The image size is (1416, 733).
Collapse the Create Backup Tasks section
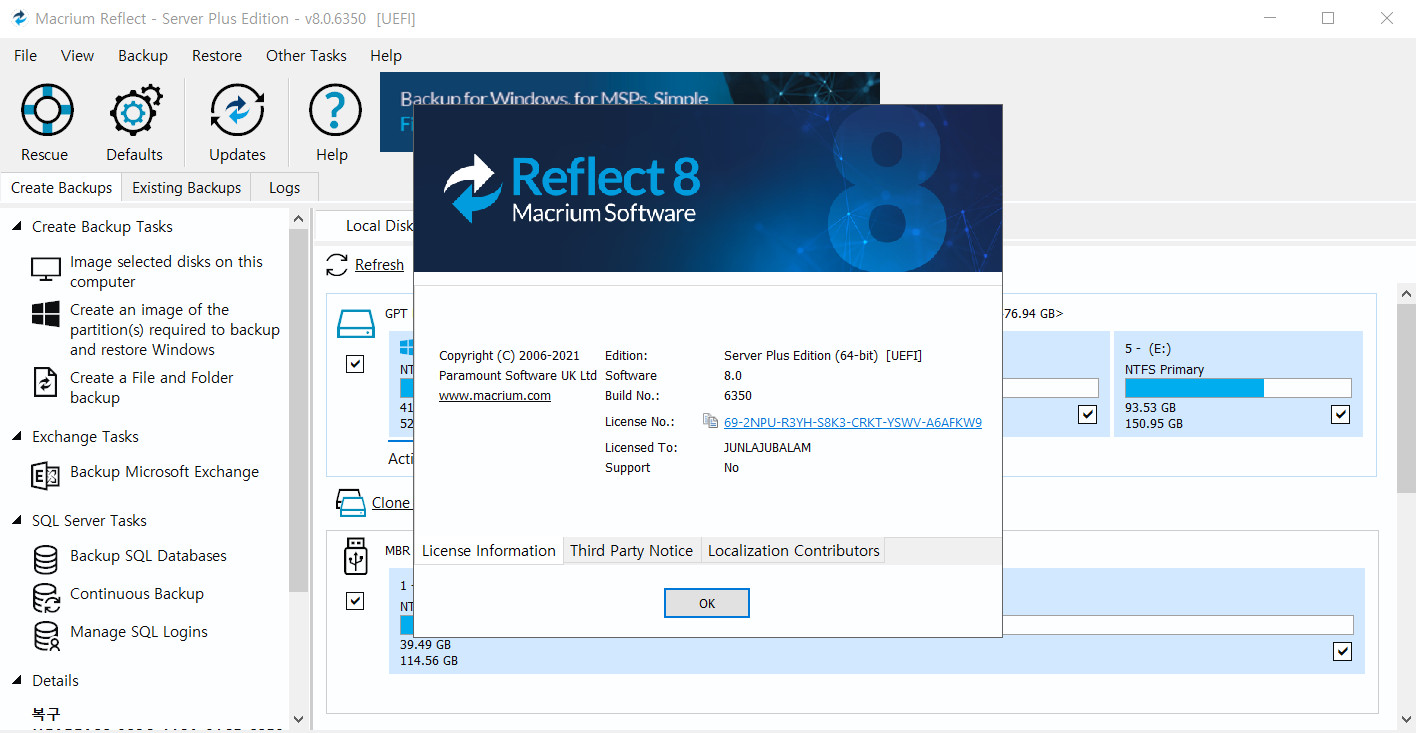(17, 227)
